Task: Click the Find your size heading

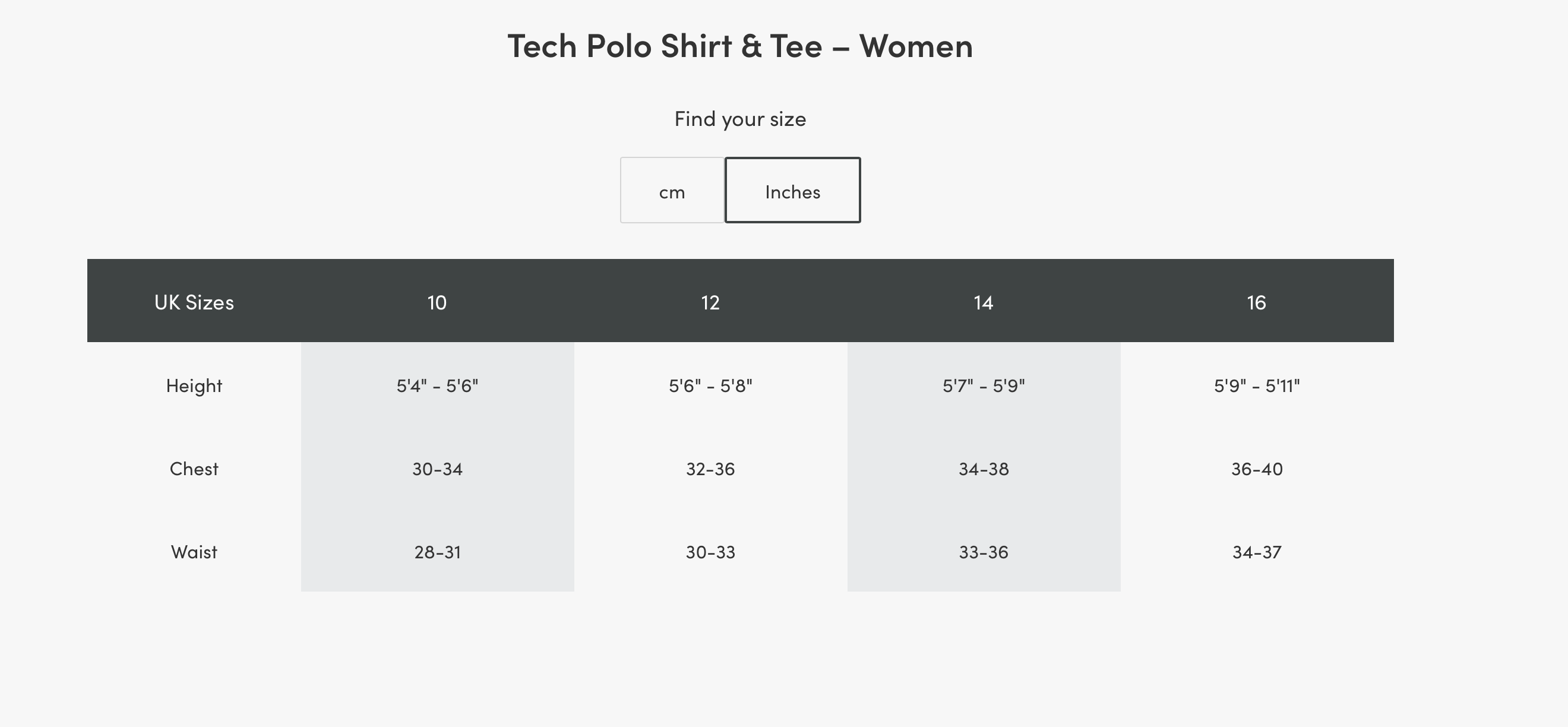Action: pos(740,119)
